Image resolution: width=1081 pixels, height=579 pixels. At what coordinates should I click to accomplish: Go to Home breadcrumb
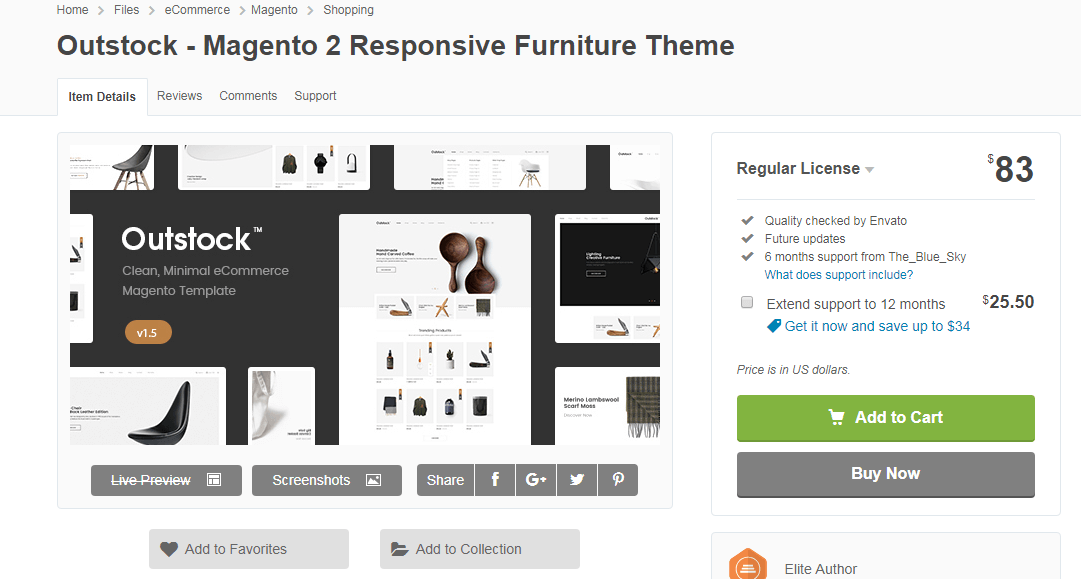[x=72, y=10]
